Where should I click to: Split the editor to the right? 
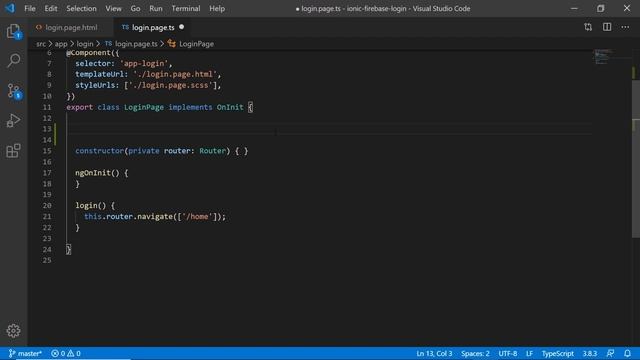click(x=607, y=27)
